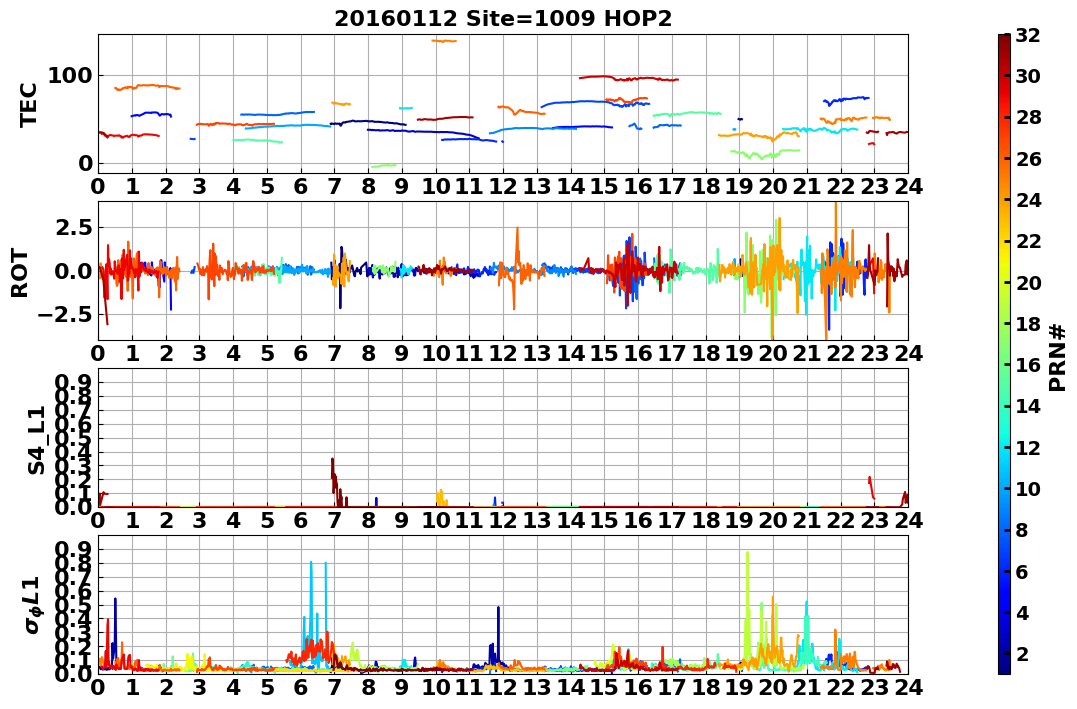The height and width of the screenshot is (709, 1077).
Task: Click colorbar tick label '16'
Action: pyautogui.click(x=1028, y=365)
